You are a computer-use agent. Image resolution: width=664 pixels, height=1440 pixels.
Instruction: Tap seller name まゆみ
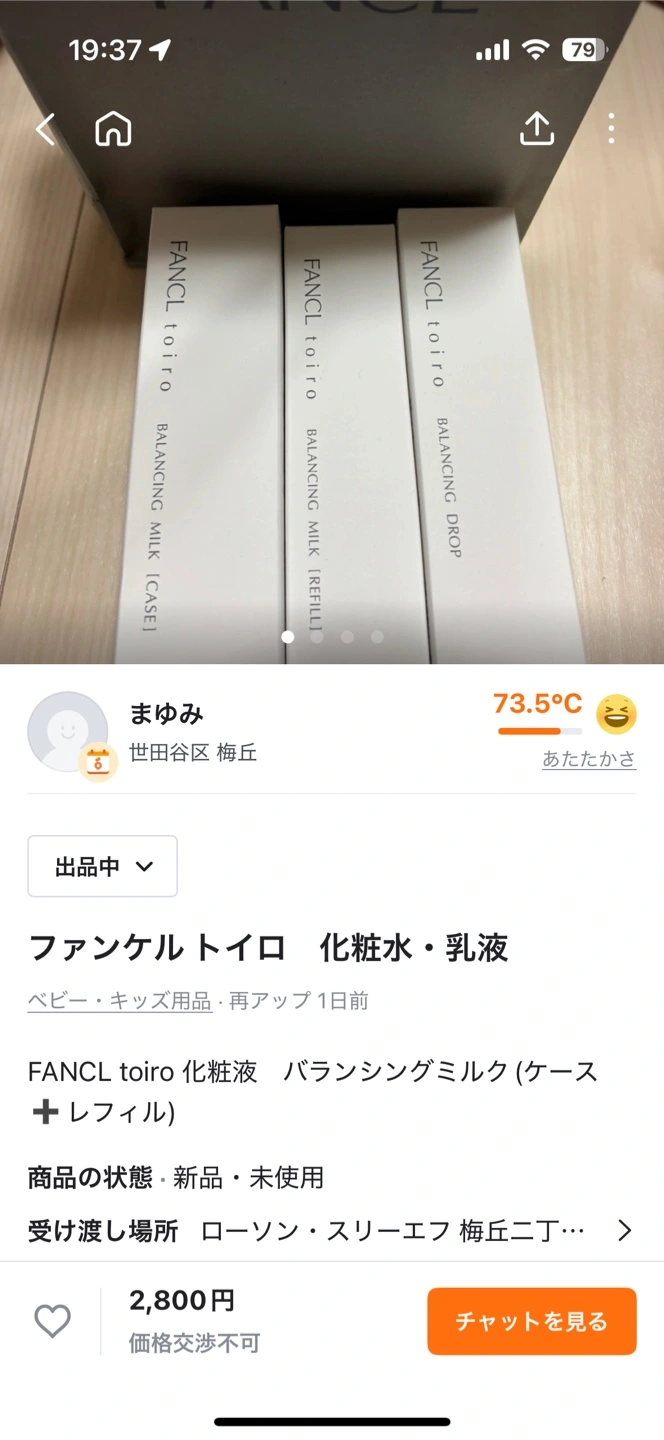[x=166, y=713]
